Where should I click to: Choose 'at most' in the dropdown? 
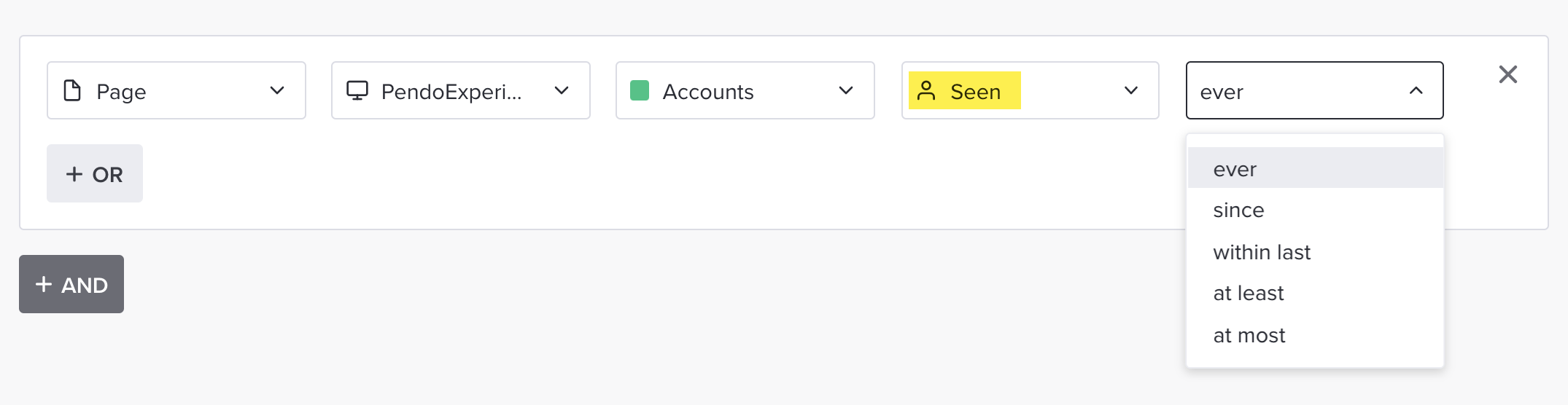[x=1316, y=335]
